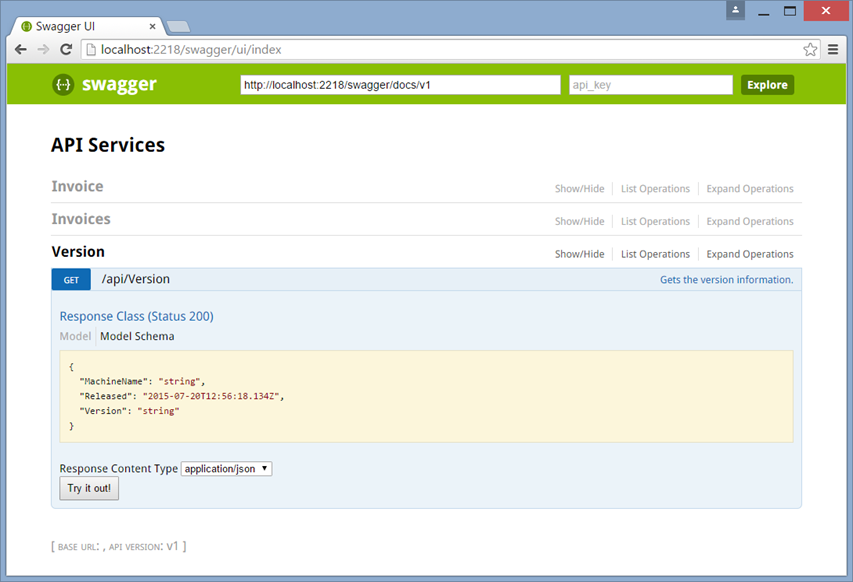Open the Response Content Type dropdown
Image resolution: width=853 pixels, height=582 pixels.
[226, 469]
